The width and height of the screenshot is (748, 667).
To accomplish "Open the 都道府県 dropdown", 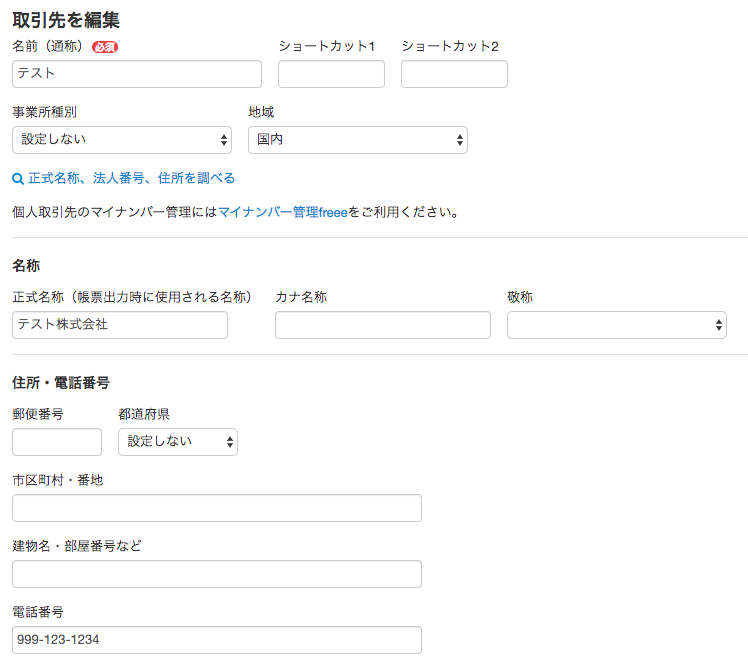I will pos(178,442).
